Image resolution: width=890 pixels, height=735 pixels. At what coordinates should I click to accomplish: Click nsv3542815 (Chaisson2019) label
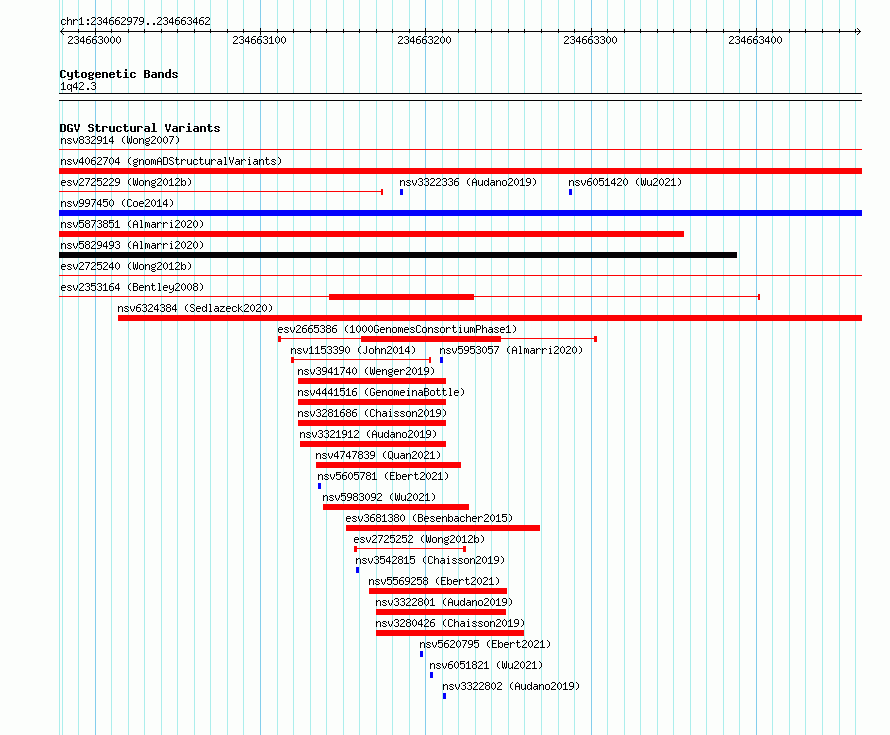click(430, 560)
